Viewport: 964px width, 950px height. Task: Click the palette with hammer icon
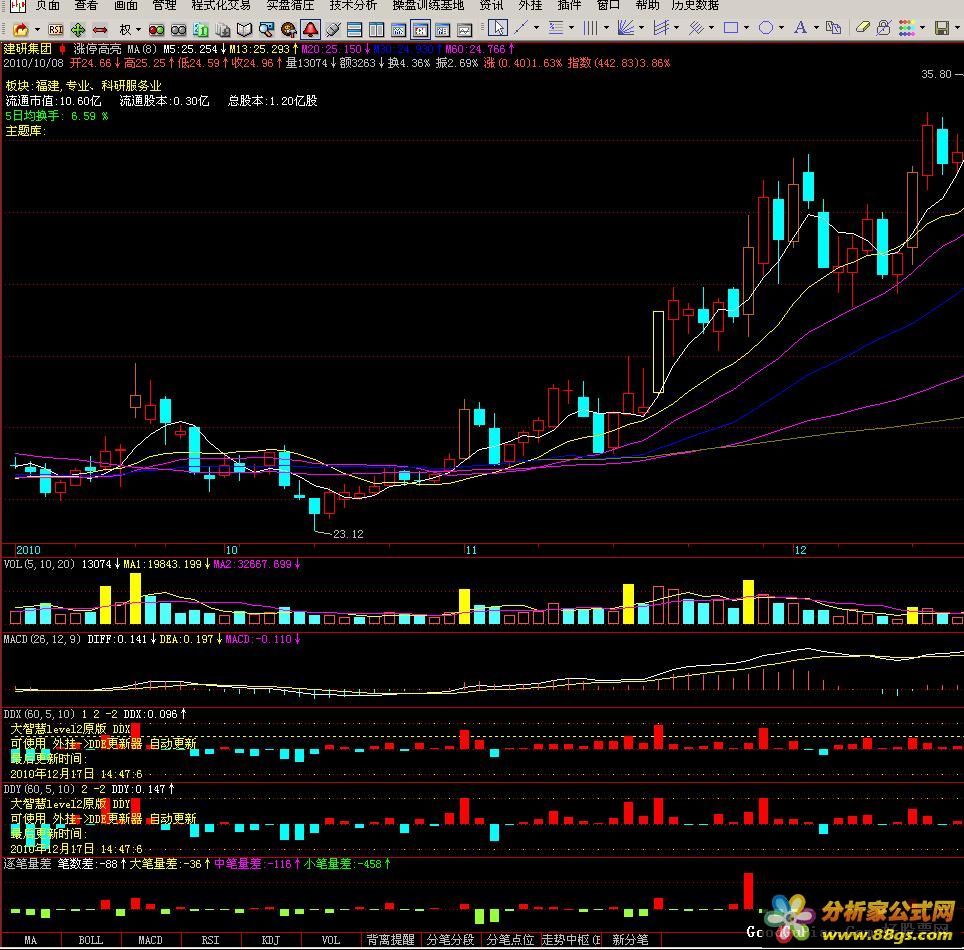(288, 30)
